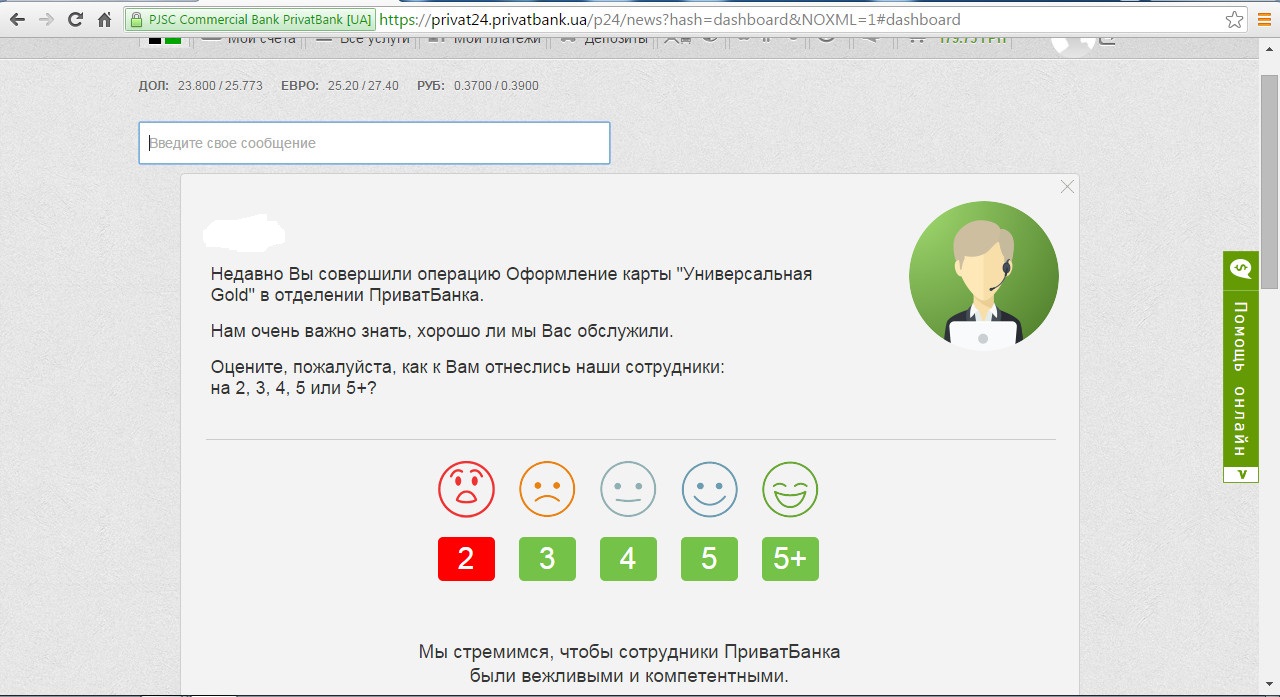Rate the service with the 5 button
This screenshot has height=697, width=1280.
pyautogui.click(x=709, y=558)
